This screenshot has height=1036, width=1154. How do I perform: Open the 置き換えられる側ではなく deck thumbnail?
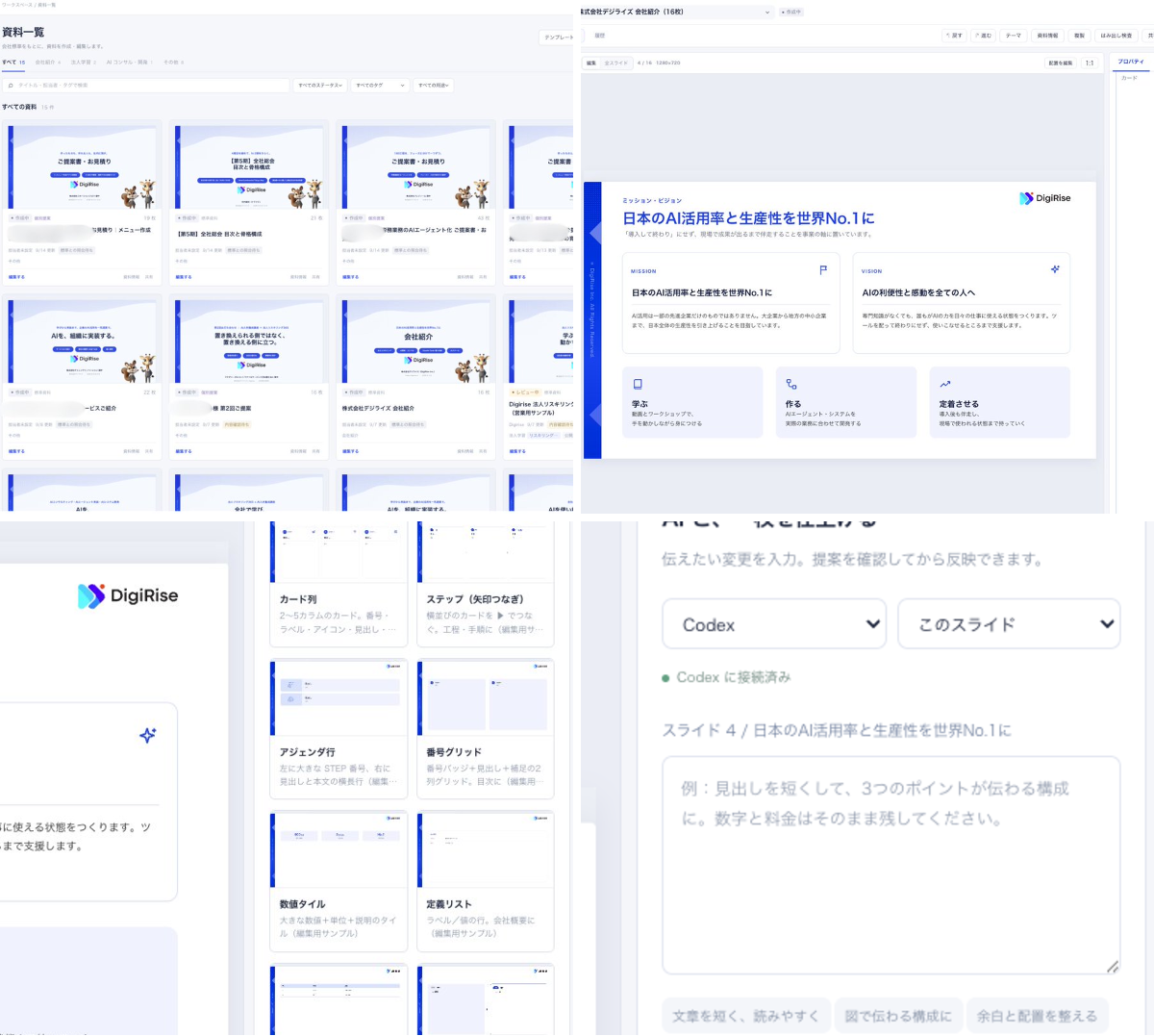(250, 341)
